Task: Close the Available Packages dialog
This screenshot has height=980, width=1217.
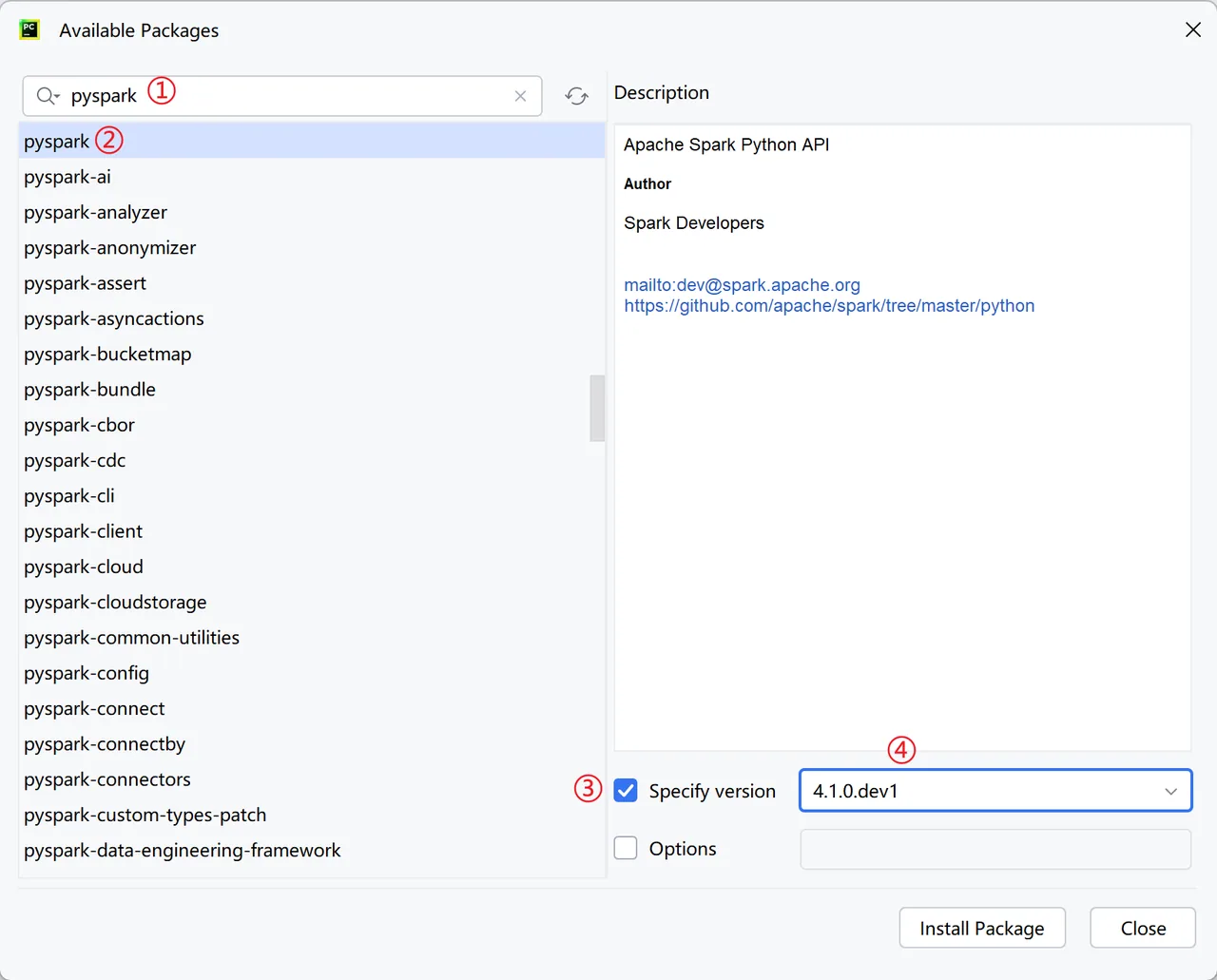Action: [1193, 29]
